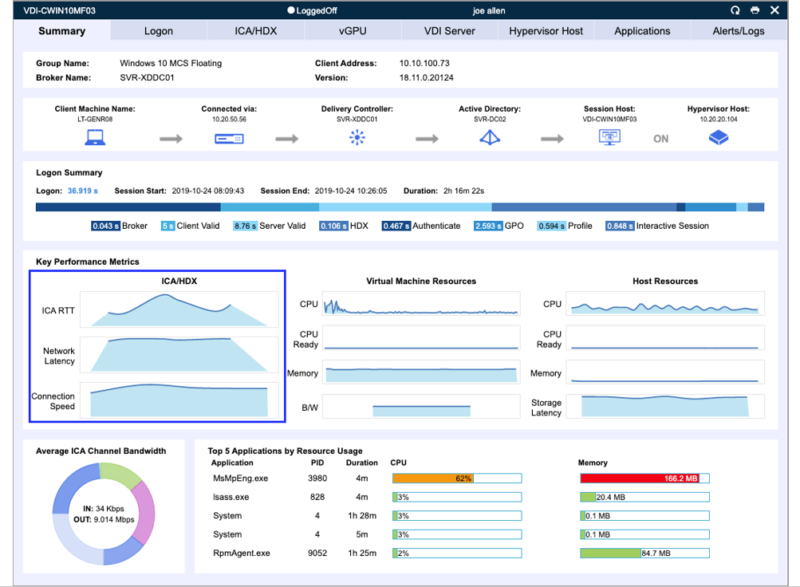Click the 2.593 s GPO legend badge

[488, 226]
